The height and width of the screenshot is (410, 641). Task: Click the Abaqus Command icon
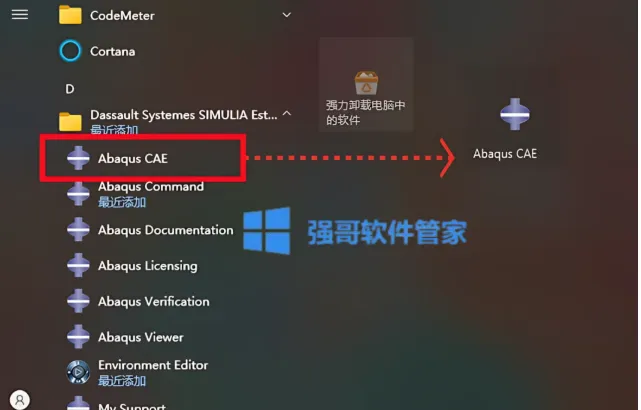(x=78, y=193)
